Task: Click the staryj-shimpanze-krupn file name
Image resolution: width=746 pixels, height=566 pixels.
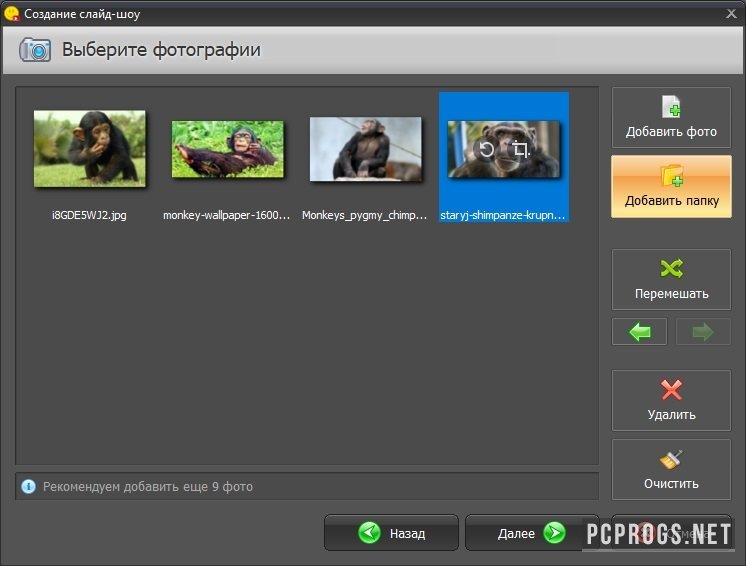Action: [502, 215]
